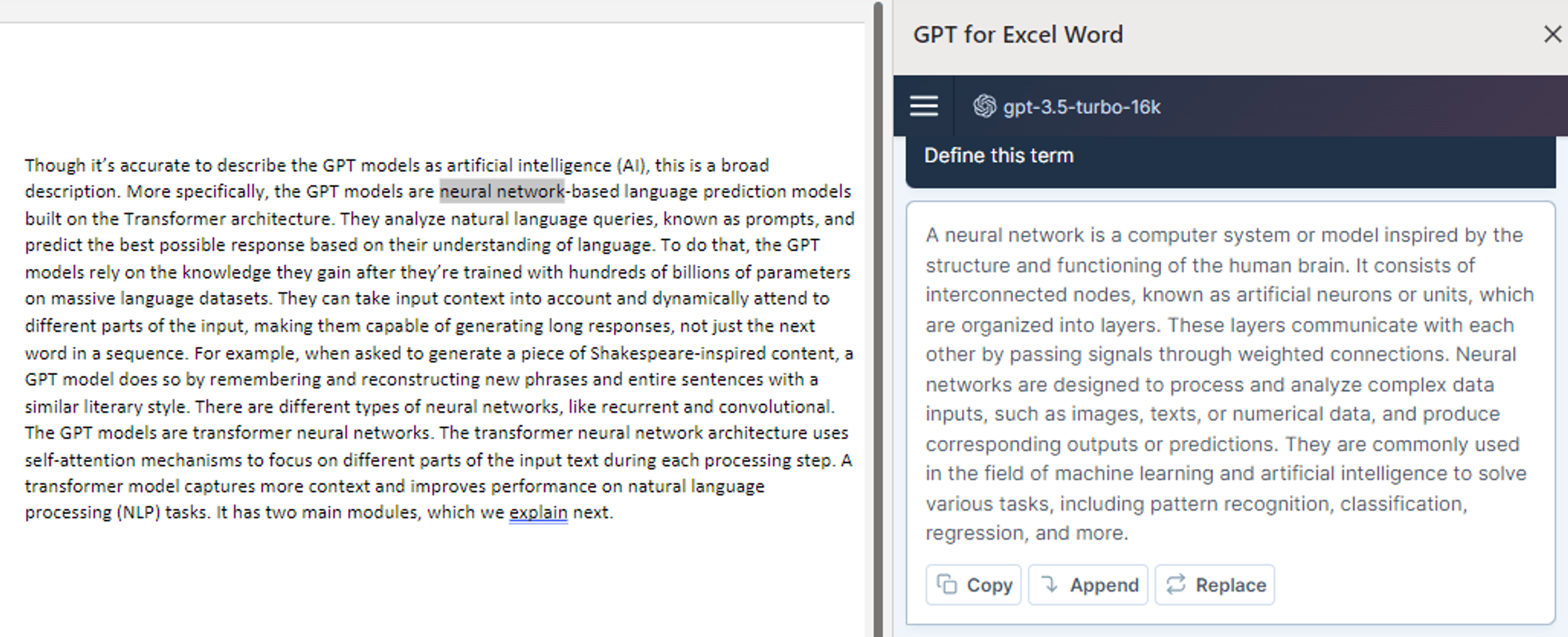The width and height of the screenshot is (1568, 637).
Task: Click inside the neural network definition text
Action: pyautogui.click(x=1229, y=384)
